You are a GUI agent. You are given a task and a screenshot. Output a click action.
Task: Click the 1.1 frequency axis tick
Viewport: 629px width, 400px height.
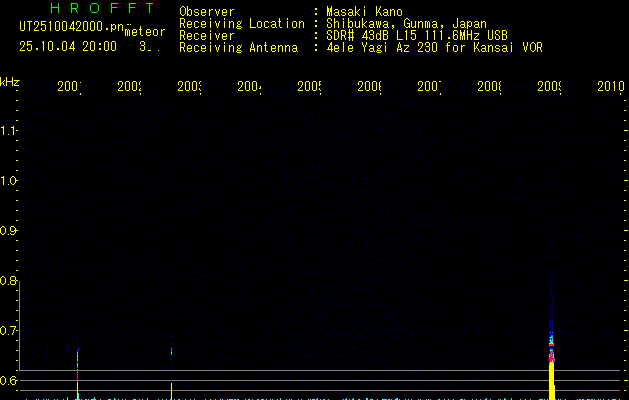pos(10,131)
